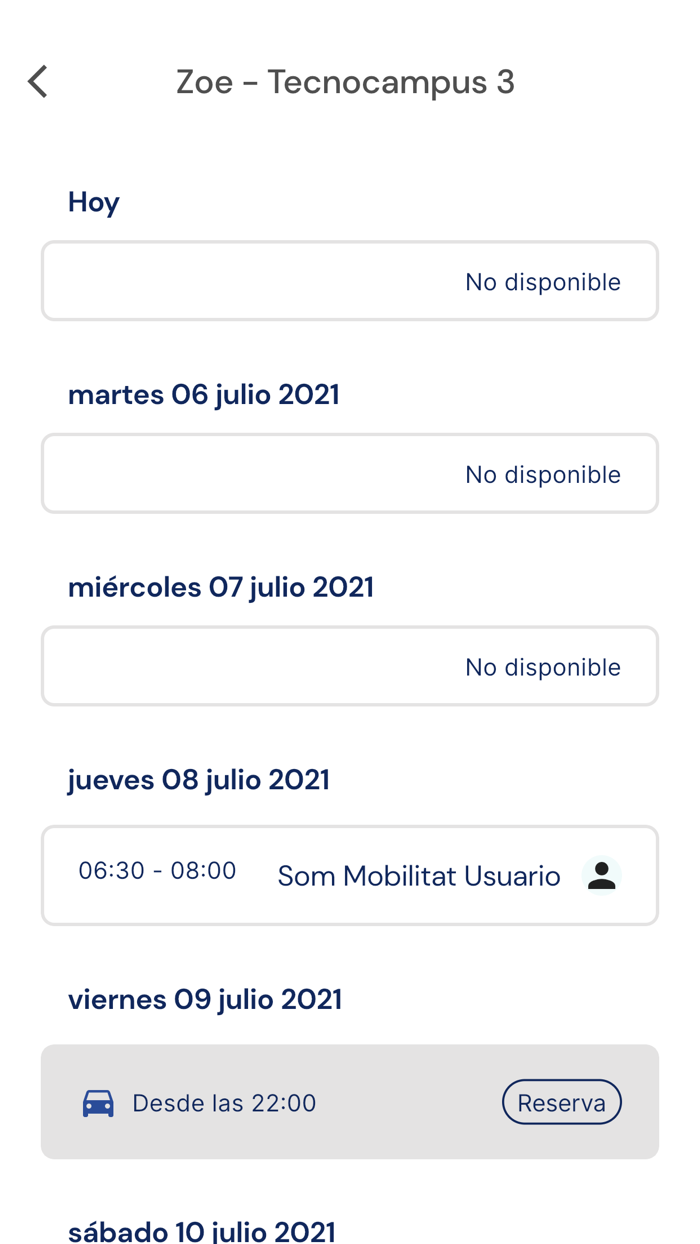700x1244 pixels.
Task: Select the jueves reservation card
Action: click(350, 875)
